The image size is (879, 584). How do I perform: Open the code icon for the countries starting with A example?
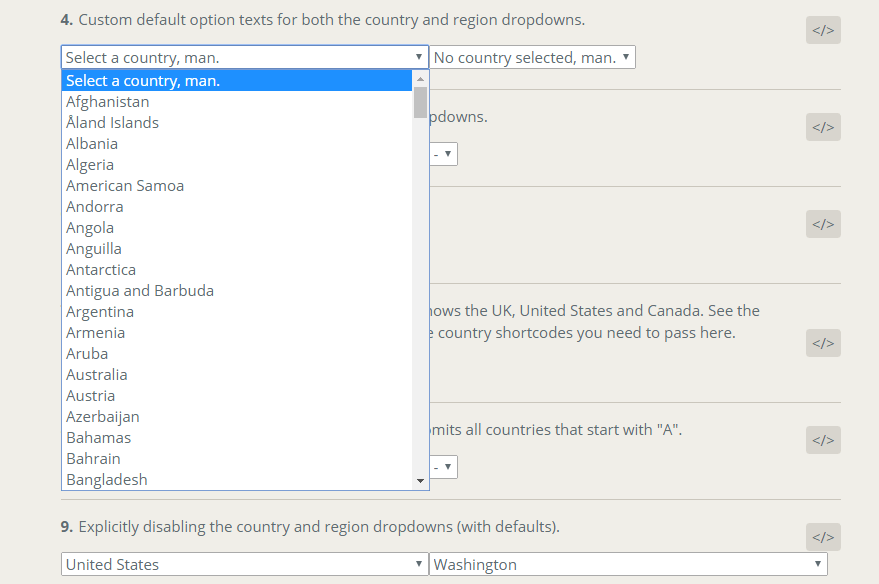click(x=822, y=439)
